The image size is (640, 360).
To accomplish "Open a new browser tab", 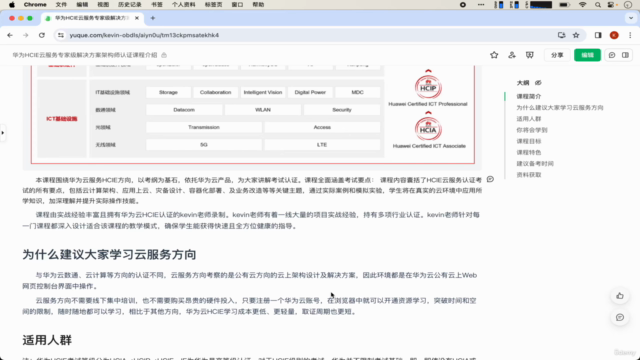I will pos(153,18).
